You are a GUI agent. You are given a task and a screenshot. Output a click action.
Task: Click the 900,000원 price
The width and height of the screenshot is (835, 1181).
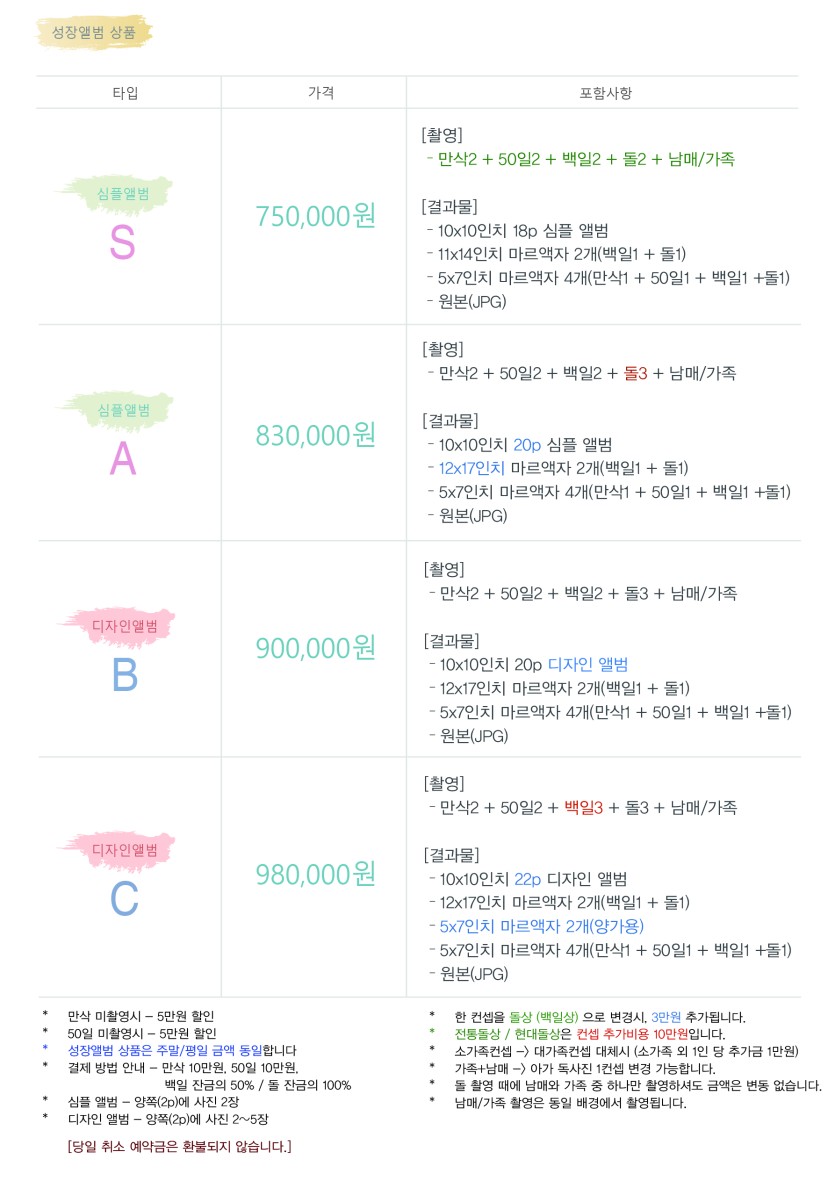pos(315,648)
